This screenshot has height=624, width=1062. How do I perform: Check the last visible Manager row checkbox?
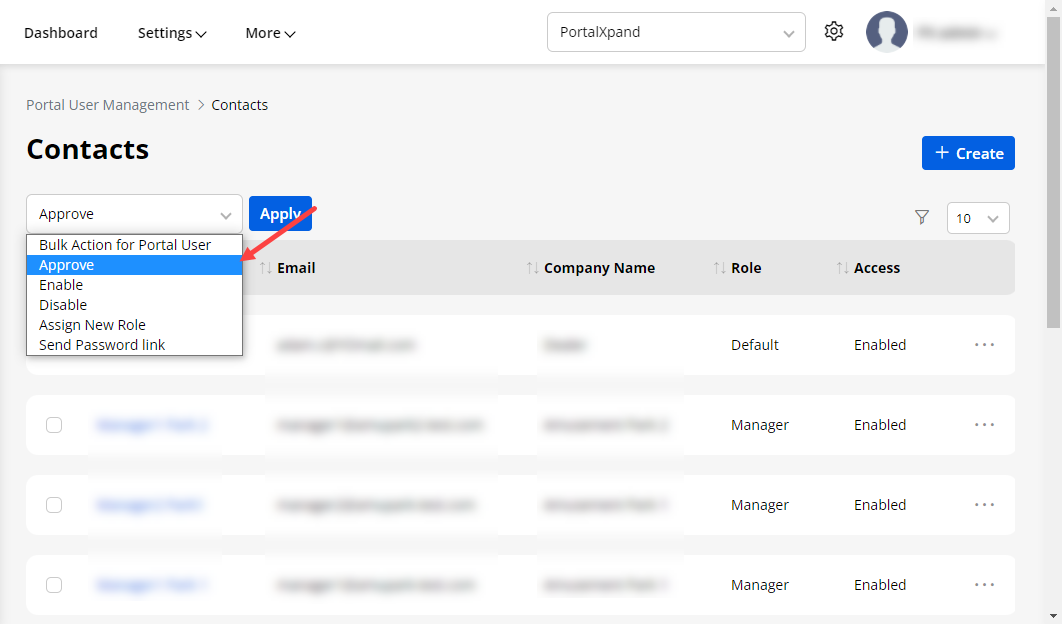tap(54, 585)
